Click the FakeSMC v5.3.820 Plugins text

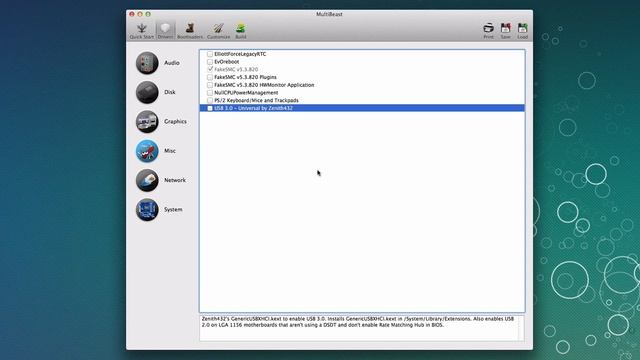coord(245,77)
